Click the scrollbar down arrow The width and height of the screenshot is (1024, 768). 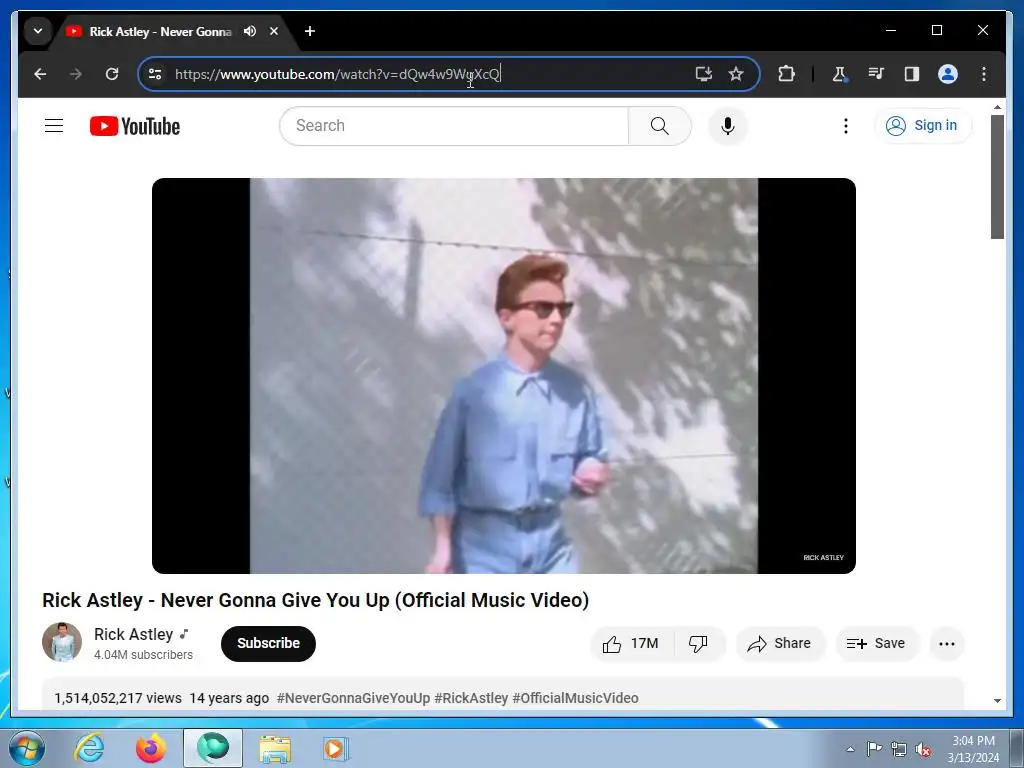[997, 701]
